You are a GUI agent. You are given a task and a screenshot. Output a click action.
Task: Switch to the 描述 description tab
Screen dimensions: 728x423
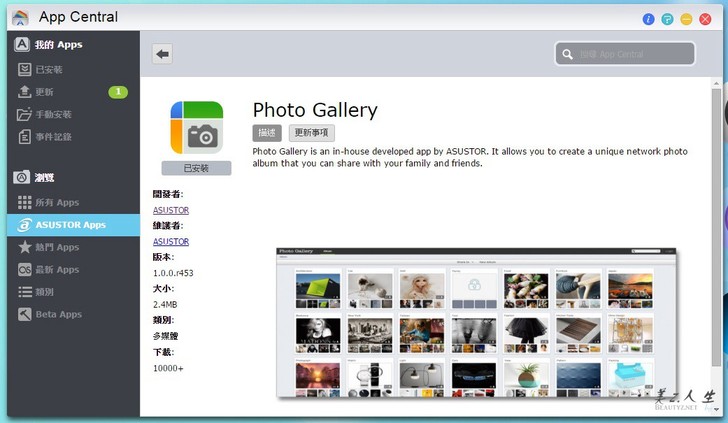coord(267,133)
